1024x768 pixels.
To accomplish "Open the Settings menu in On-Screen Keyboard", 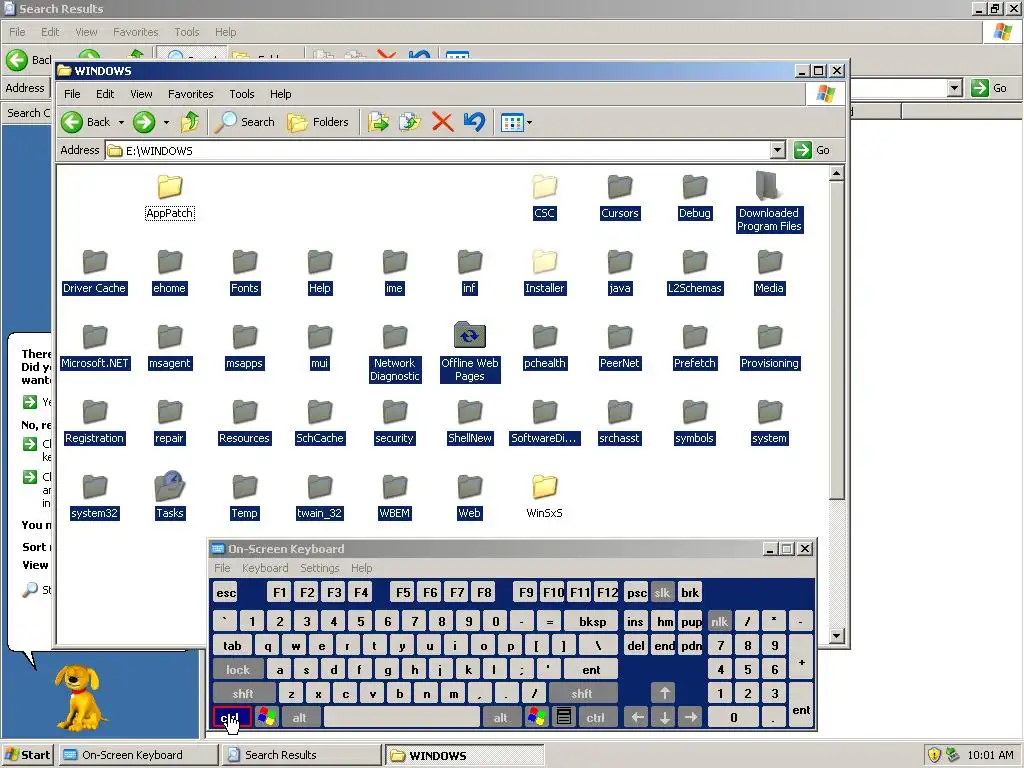I will [x=320, y=568].
